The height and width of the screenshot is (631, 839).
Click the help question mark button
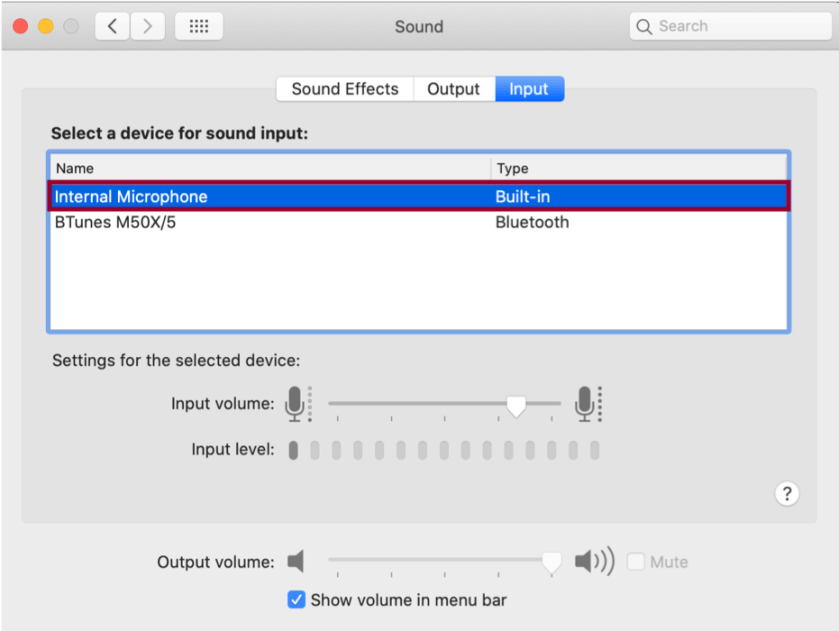(787, 493)
